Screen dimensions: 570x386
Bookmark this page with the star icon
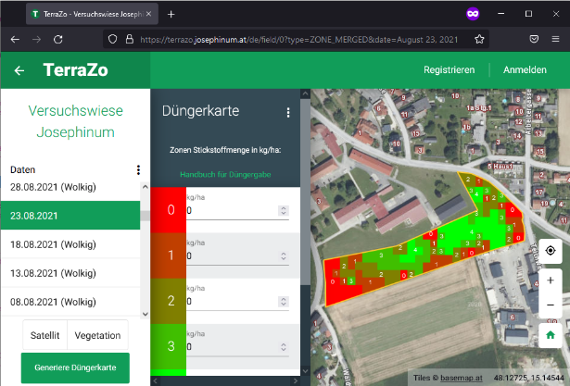(x=479, y=39)
